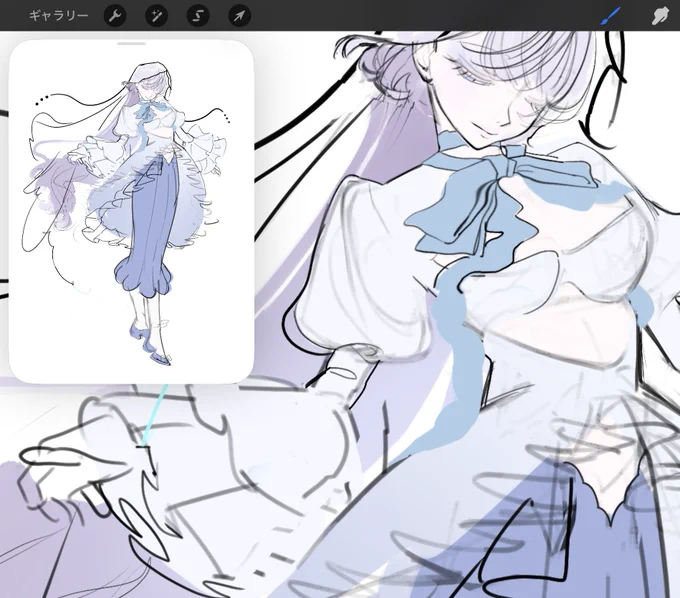Image resolution: width=680 pixels, height=598 pixels.
Task: Tap the reference image thumbnail of full character
Action: (x=131, y=212)
